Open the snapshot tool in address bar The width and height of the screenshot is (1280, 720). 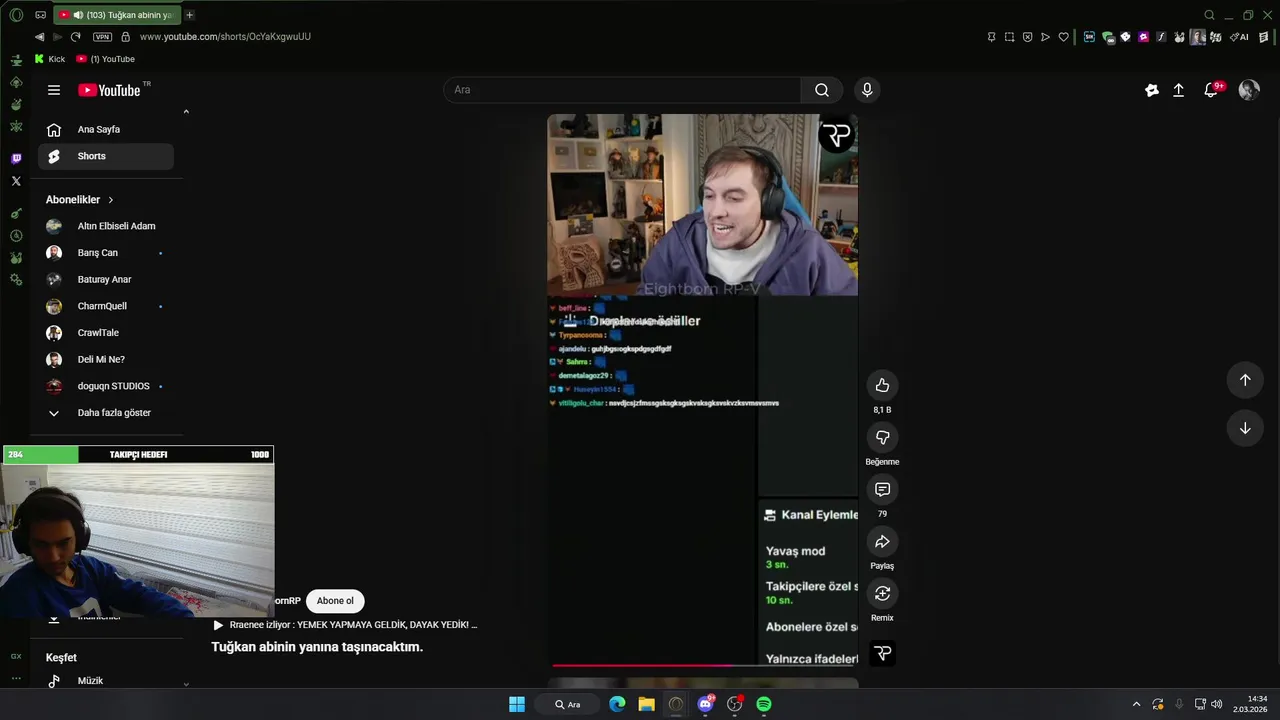click(1009, 37)
